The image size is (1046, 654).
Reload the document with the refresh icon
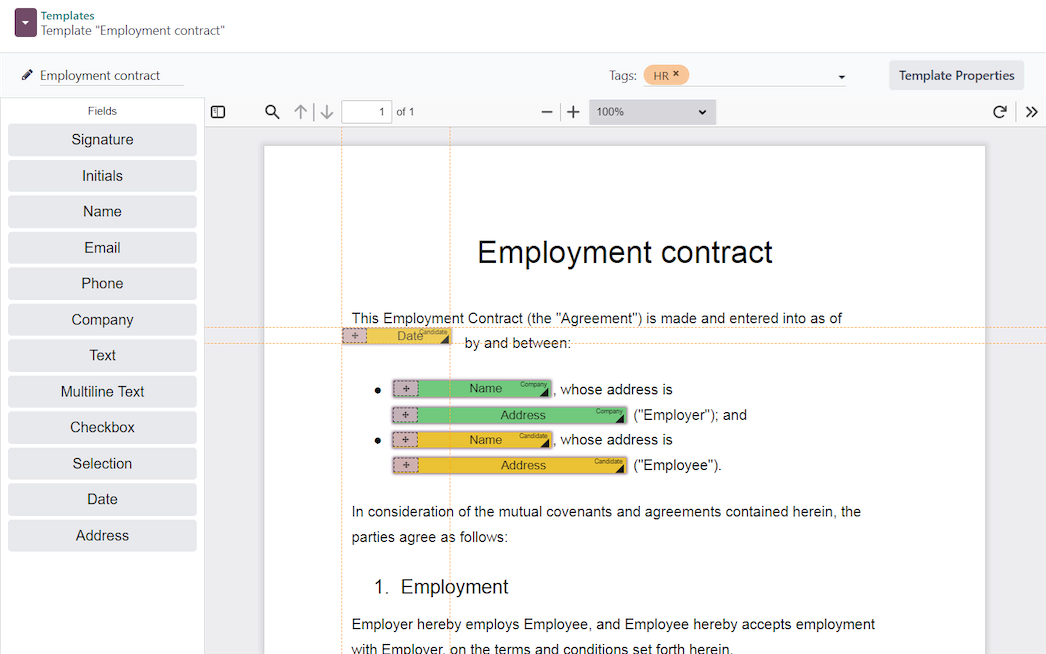pos(1000,111)
